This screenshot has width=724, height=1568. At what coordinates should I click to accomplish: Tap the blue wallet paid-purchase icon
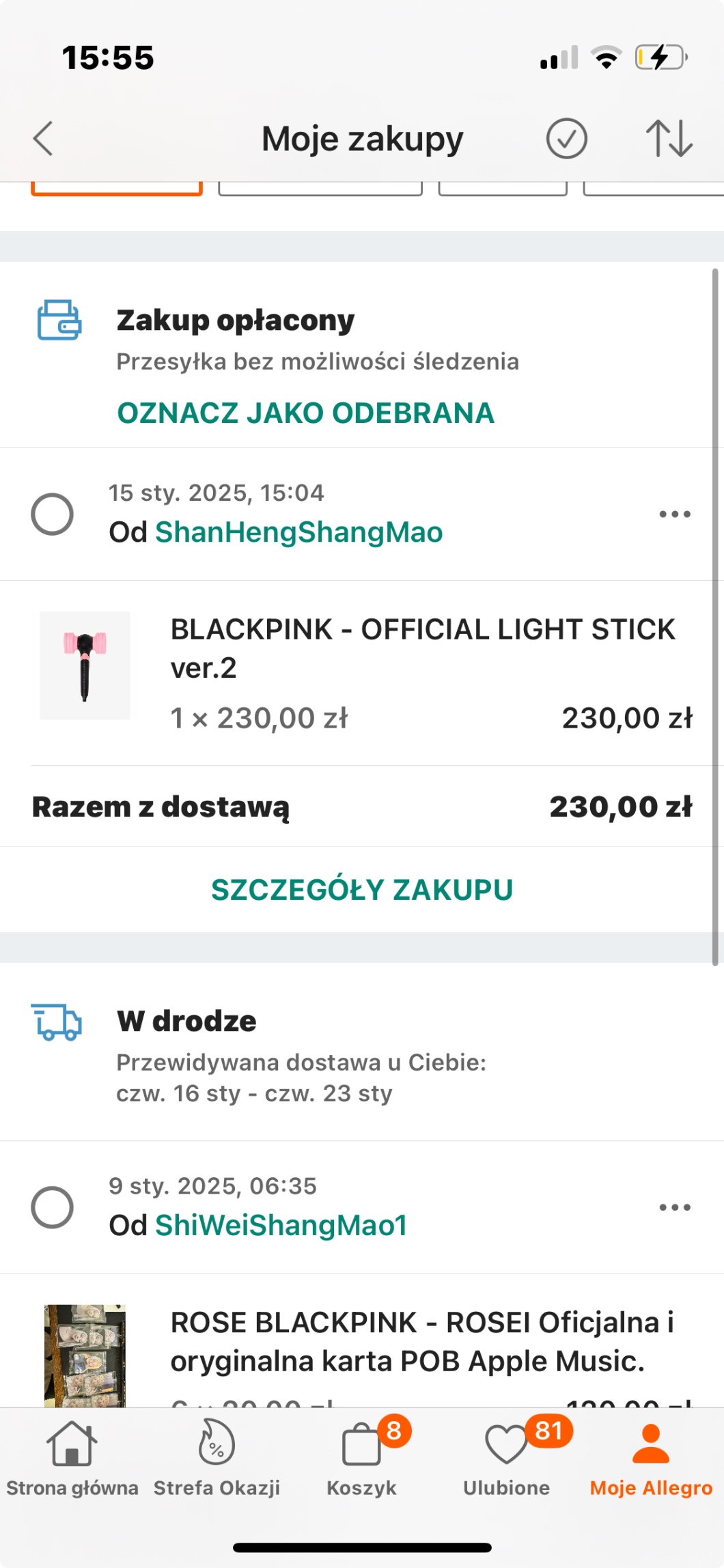point(59,320)
